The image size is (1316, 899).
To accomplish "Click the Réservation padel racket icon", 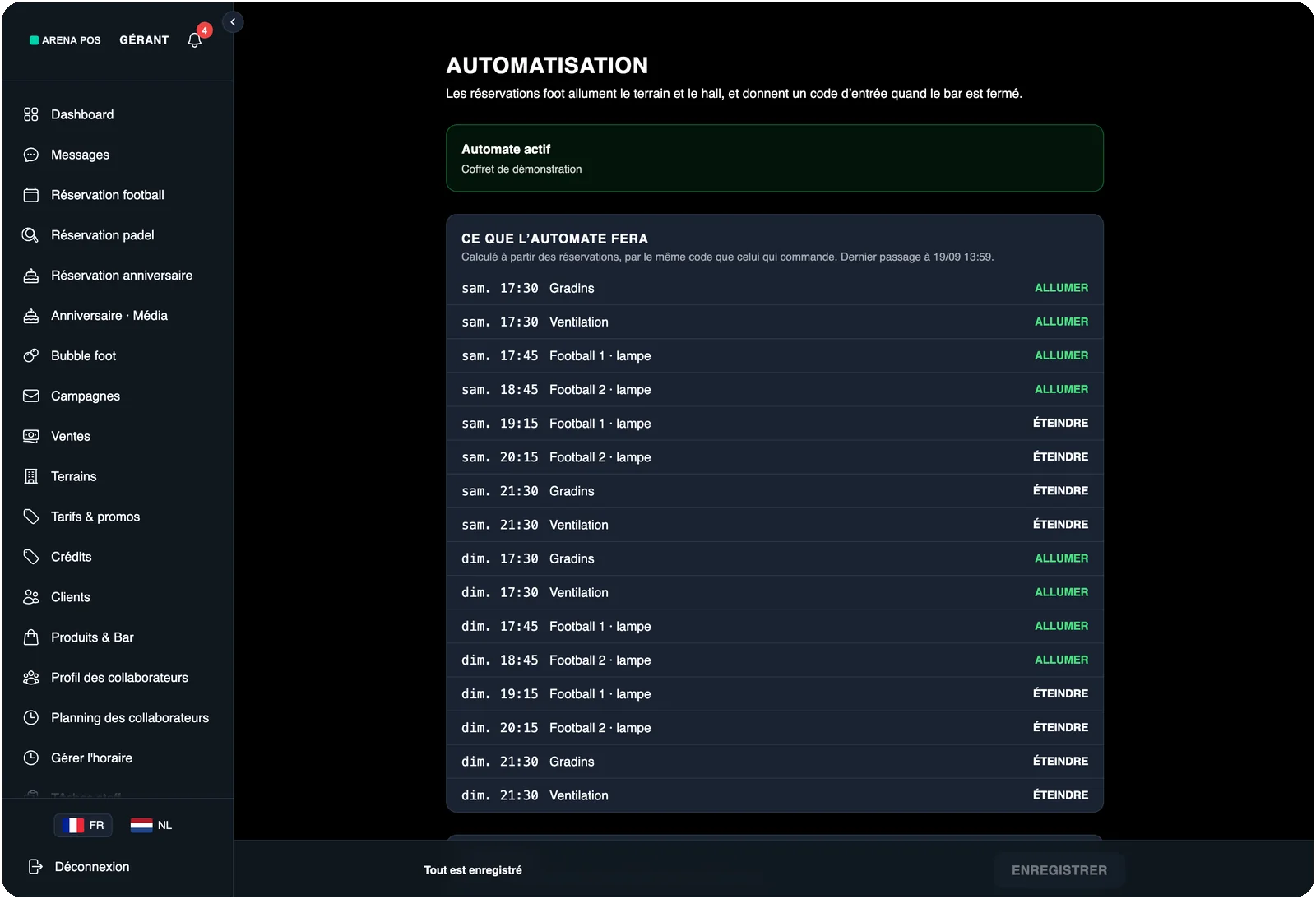I will [x=31, y=235].
